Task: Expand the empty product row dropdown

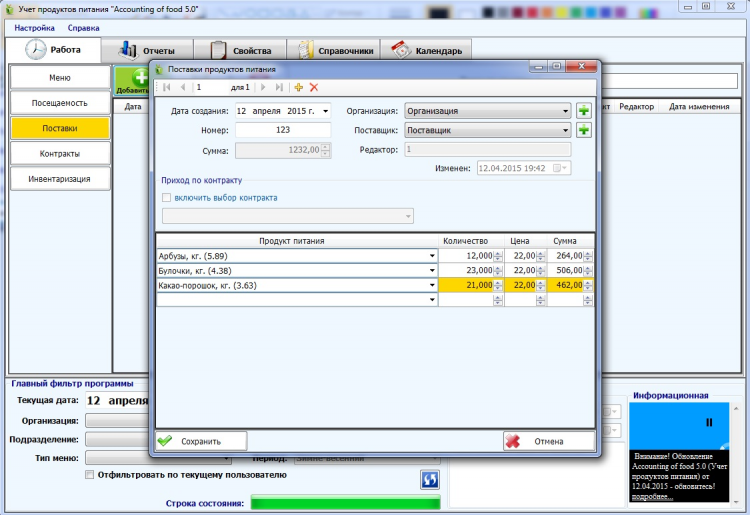Action: (x=432, y=300)
